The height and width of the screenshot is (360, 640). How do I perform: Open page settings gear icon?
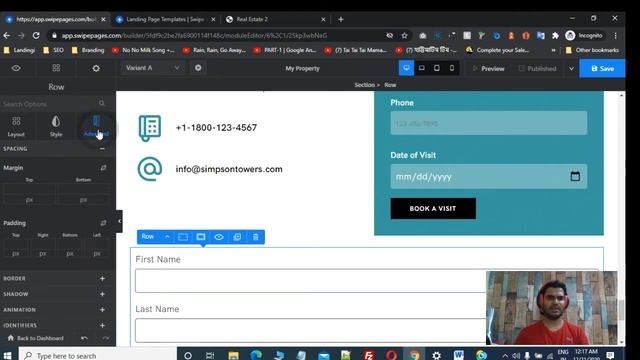[96, 68]
